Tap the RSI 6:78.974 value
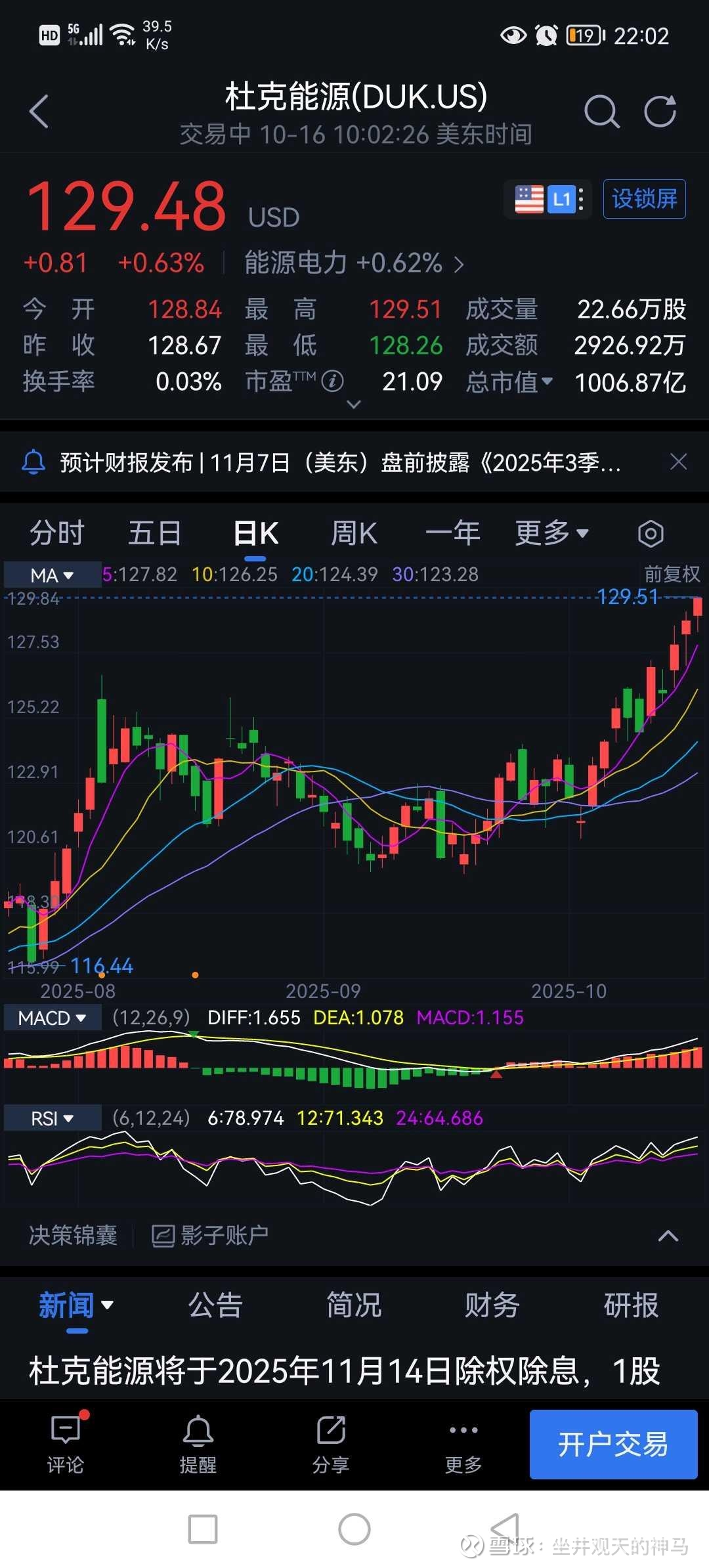Screen dimensions: 709x1568 tap(246, 1118)
